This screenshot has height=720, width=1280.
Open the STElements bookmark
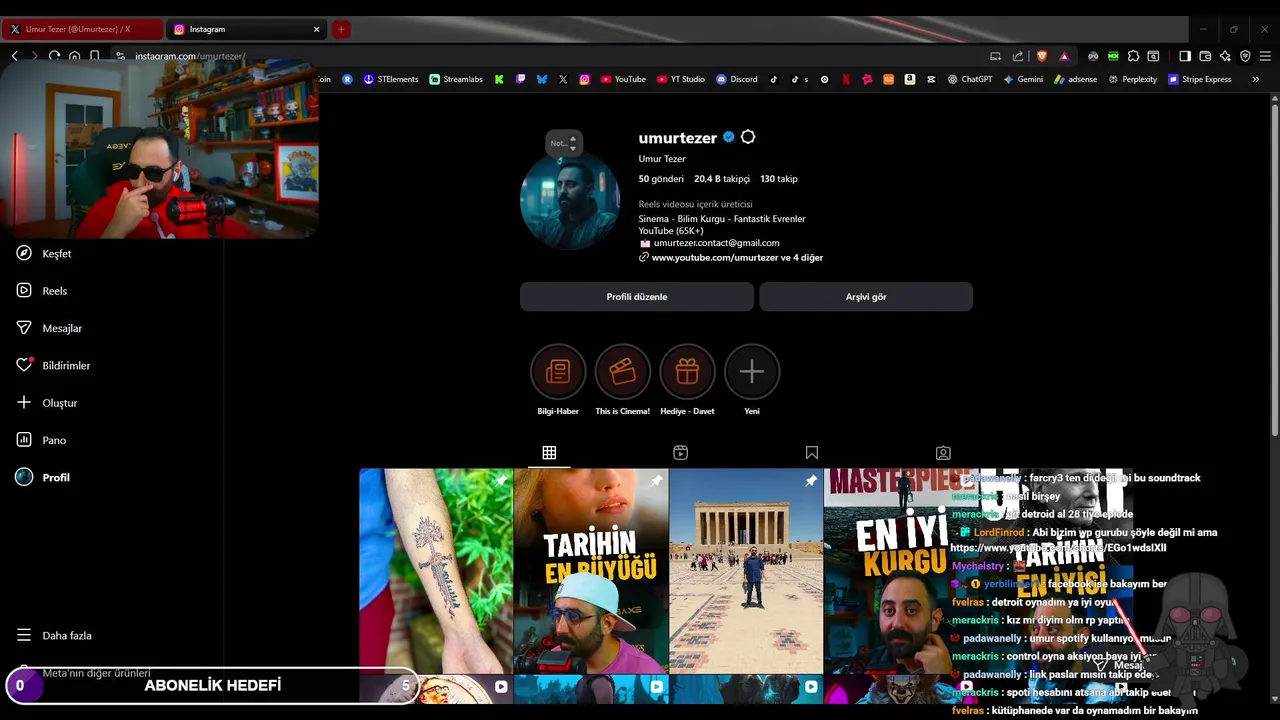coord(391,79)
